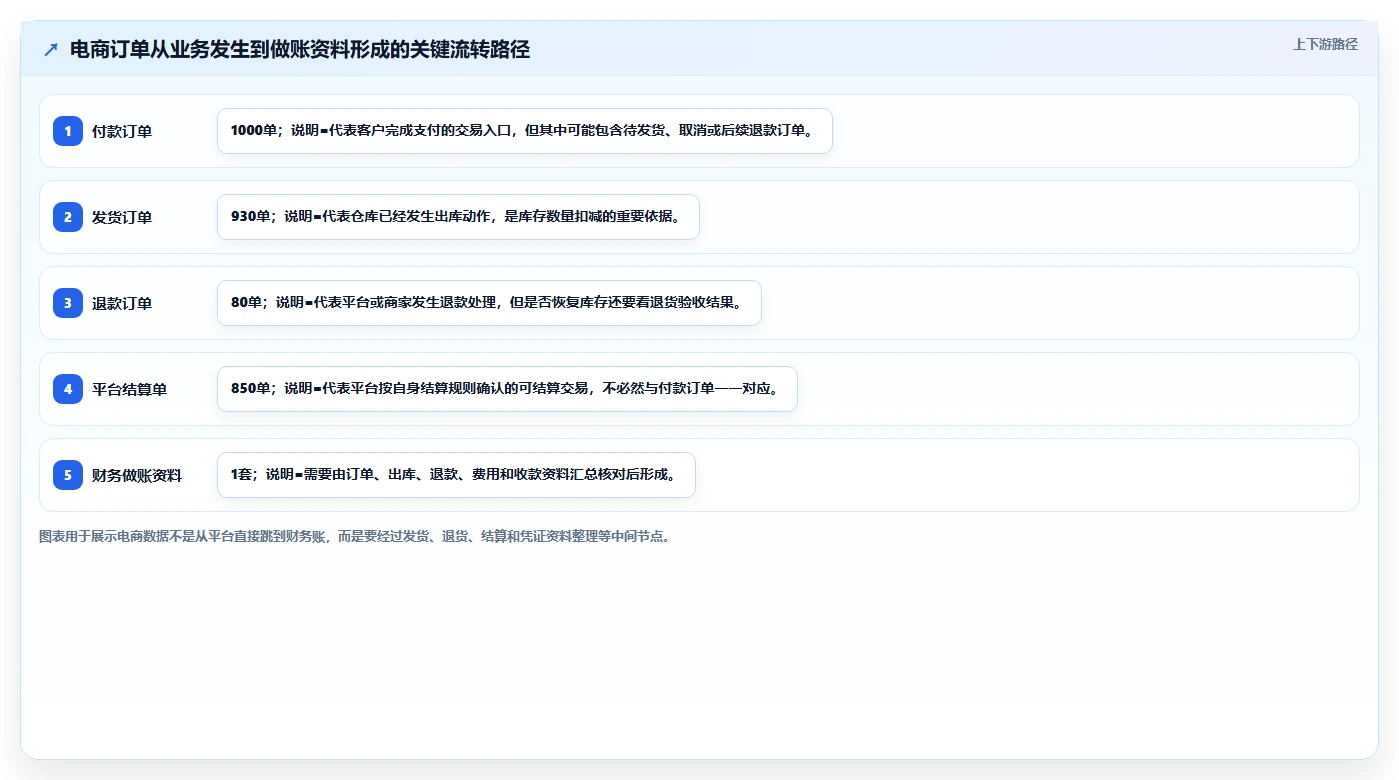Select the 发货订单 step label
This screenshot has height=780, width=1399.
(x=122, y=217)
